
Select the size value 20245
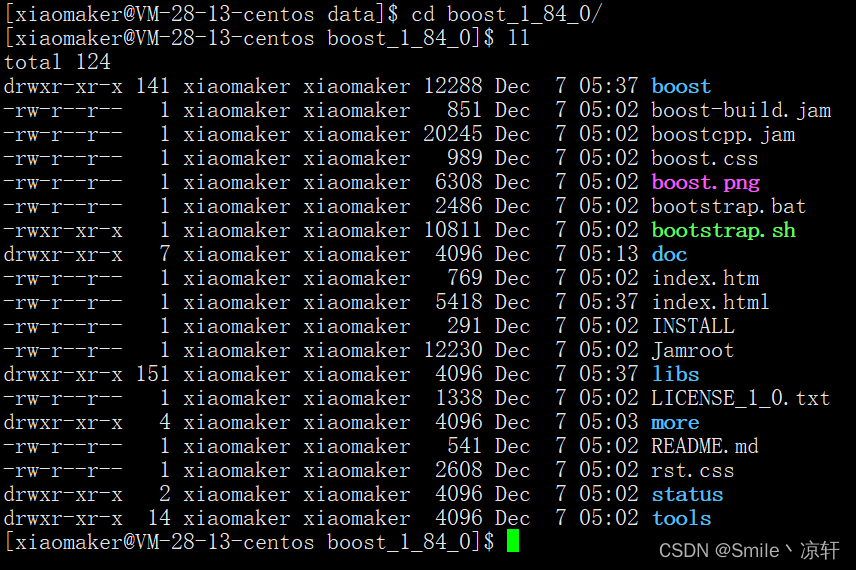(x=453, y=134)
